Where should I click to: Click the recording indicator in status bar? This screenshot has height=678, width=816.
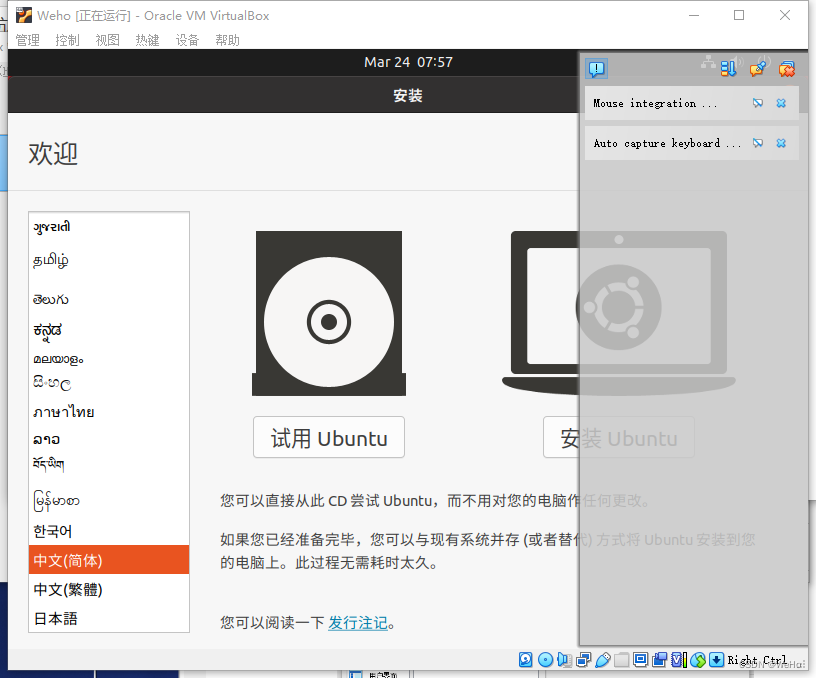point(659,660)
